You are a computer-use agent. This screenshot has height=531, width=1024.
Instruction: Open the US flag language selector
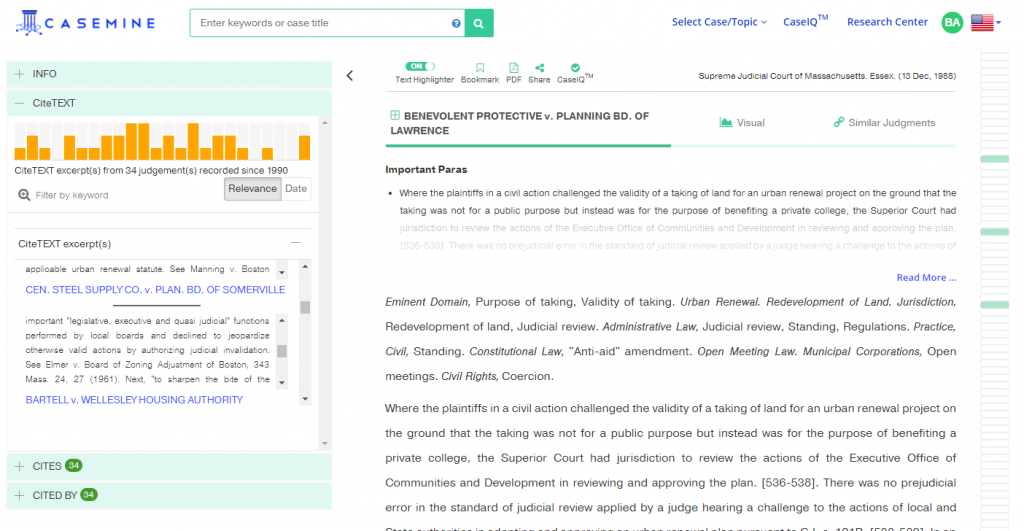pyautogui.click(x=985, y=22)
